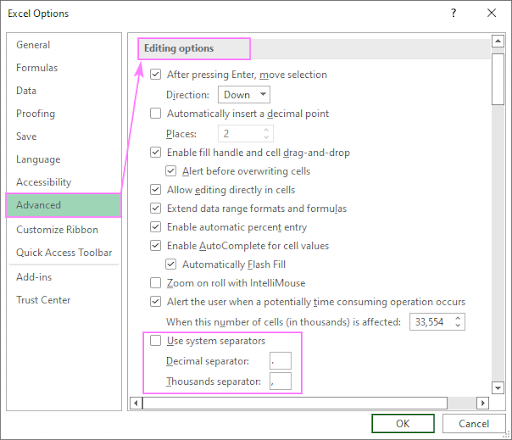Screen dimensions: 512x440
Task: Increase the Places spinner value
Action: [x=266, y=130]
